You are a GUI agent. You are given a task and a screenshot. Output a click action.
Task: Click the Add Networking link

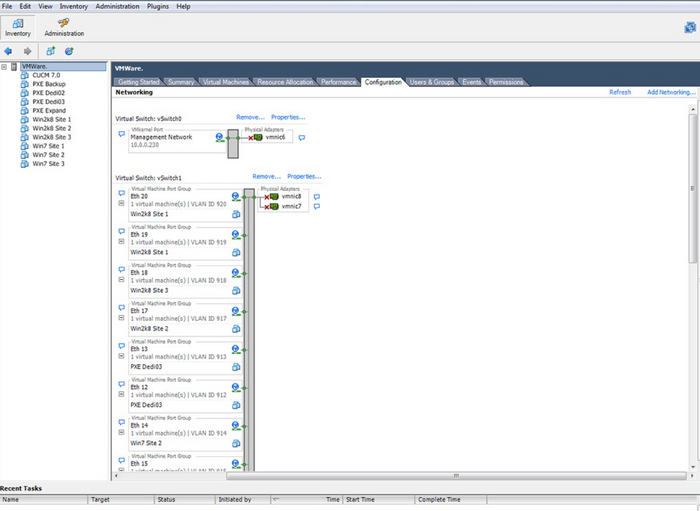670,92
